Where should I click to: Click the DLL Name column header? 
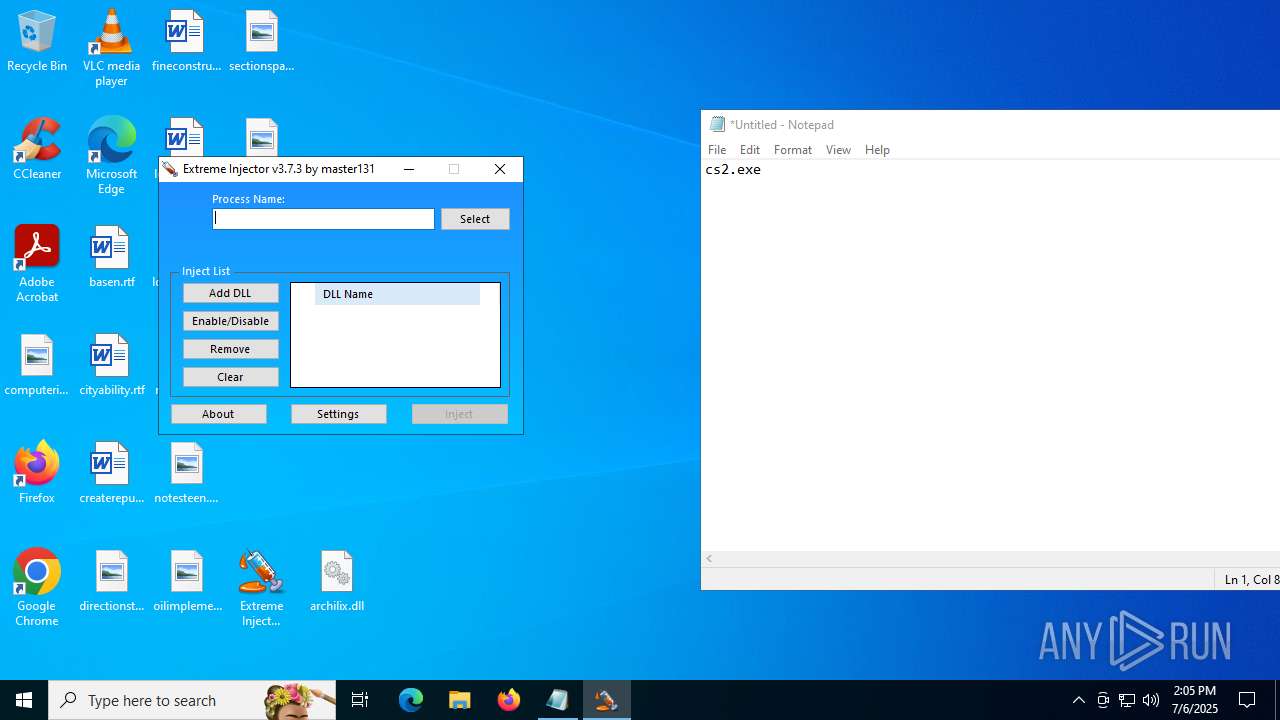[x=397, y=294]
